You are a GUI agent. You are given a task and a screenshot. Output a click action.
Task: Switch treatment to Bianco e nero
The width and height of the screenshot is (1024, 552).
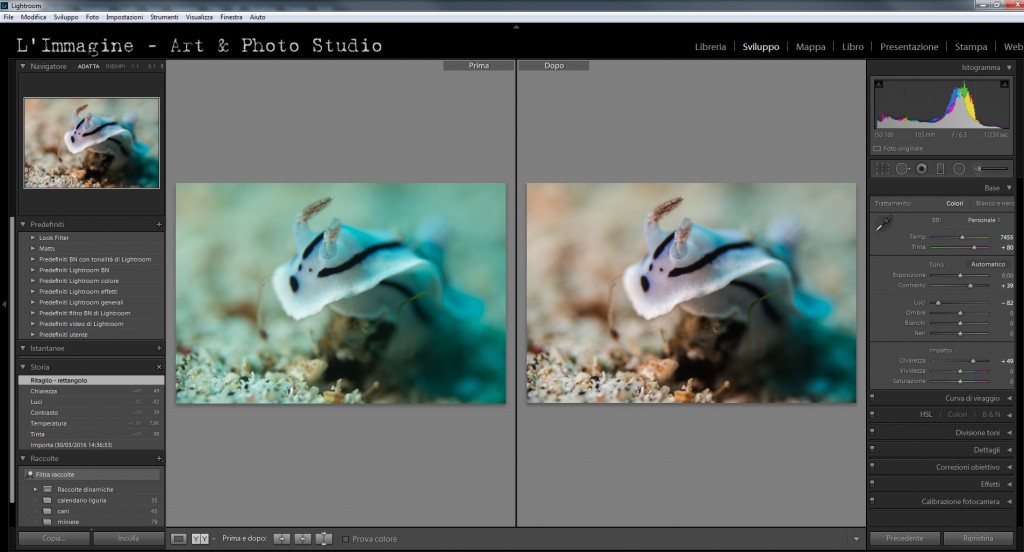(x=994, y=203)
